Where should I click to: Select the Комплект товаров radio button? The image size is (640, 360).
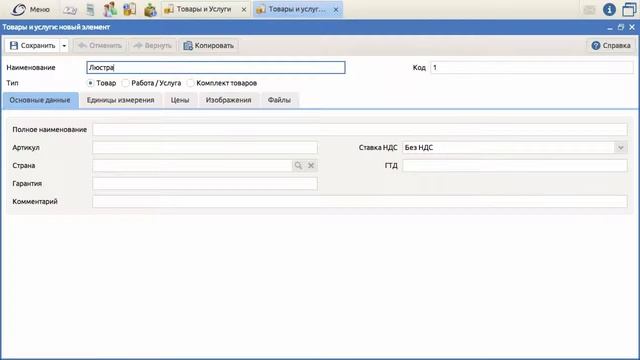coord(191,83)
